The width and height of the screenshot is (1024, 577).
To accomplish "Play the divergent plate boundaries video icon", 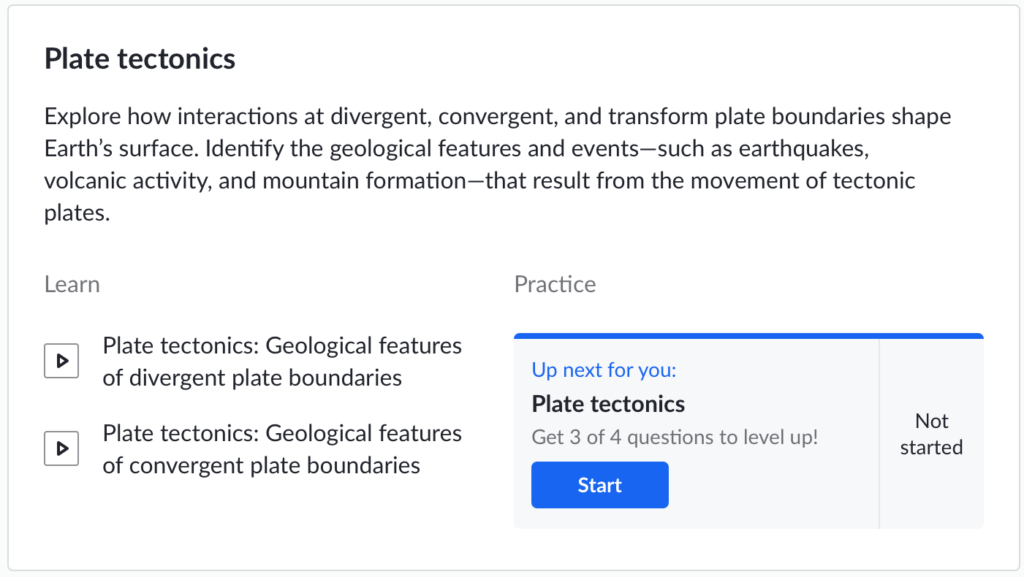I will point(61,361).
